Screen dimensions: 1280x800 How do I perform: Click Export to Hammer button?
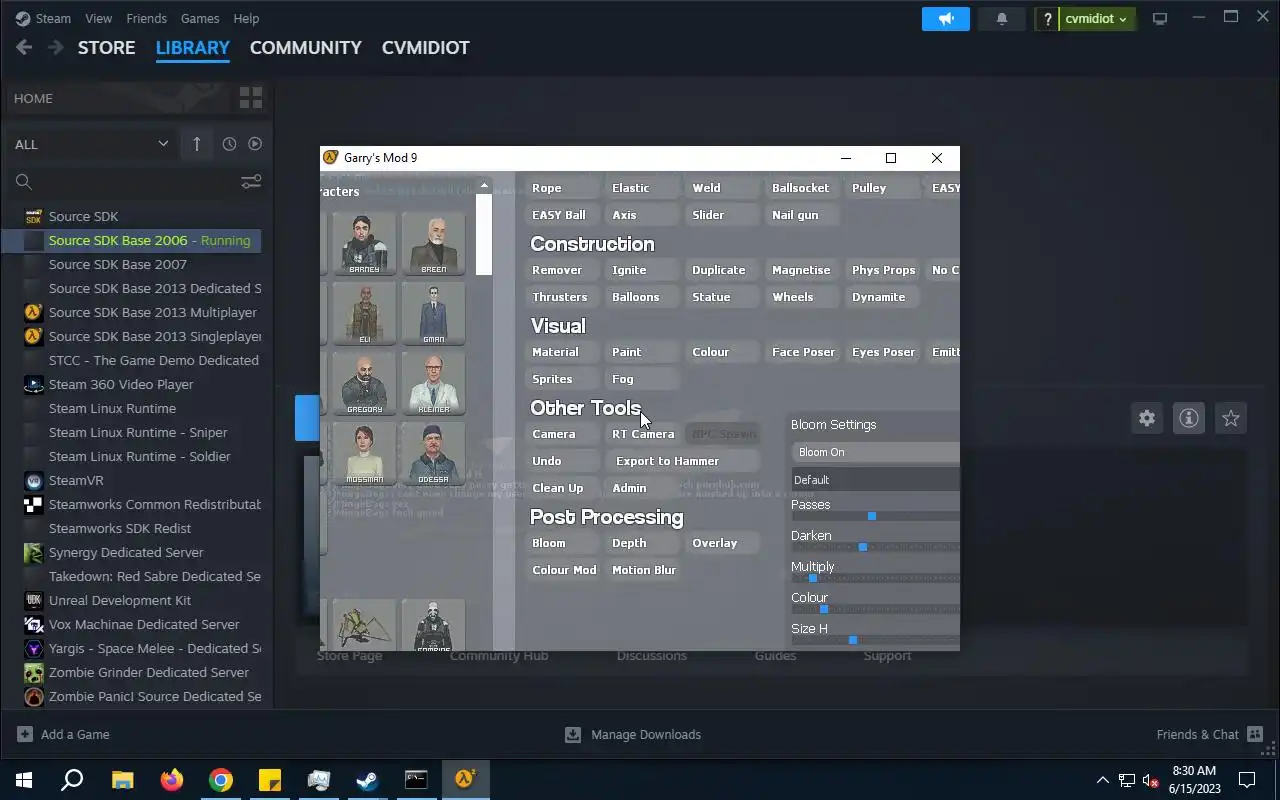click(682, 461)
